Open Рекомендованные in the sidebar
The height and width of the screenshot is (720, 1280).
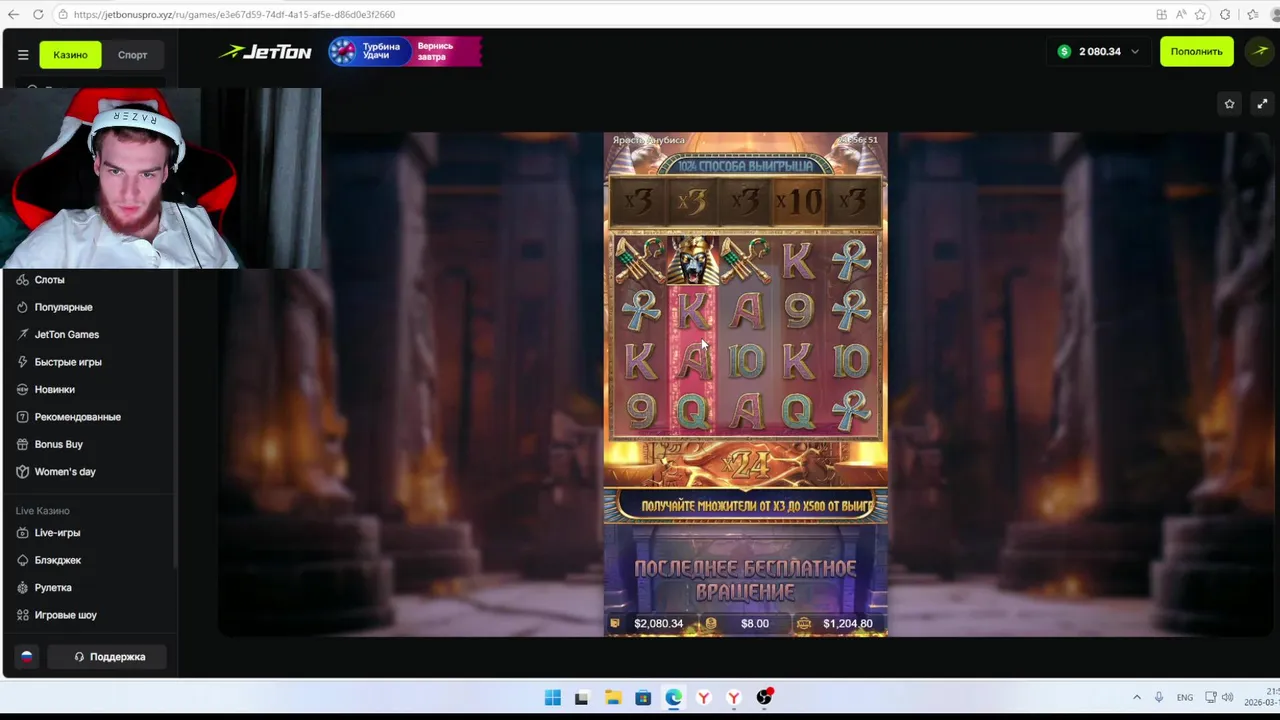coord(77,417)
